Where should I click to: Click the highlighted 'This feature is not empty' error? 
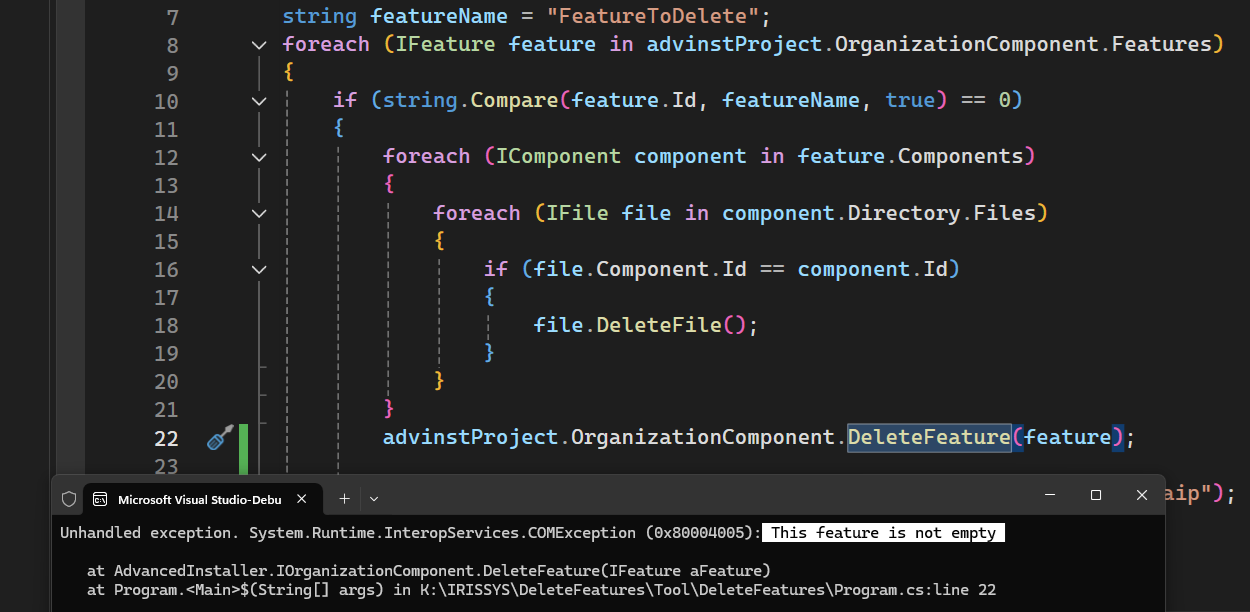click(882, 532)
